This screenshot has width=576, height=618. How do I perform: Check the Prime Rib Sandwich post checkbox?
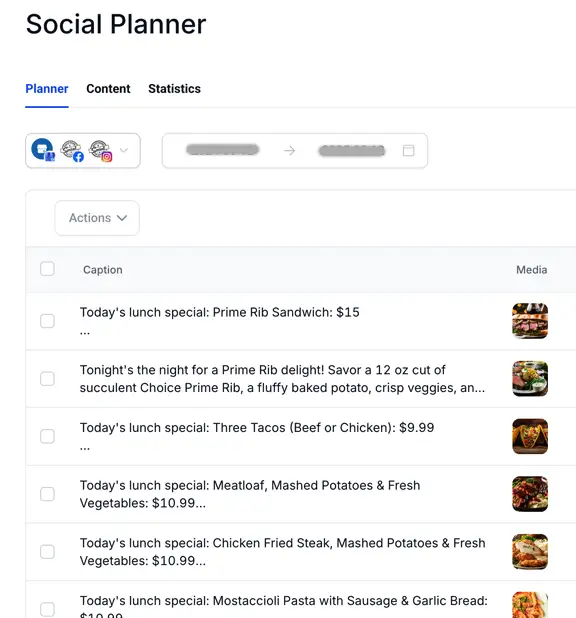(47, 321)
